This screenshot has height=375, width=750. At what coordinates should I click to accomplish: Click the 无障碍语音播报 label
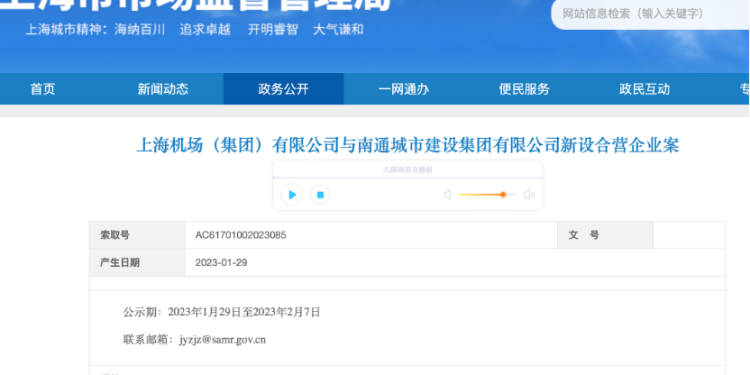pyautogui.click(x=408, y=170)
